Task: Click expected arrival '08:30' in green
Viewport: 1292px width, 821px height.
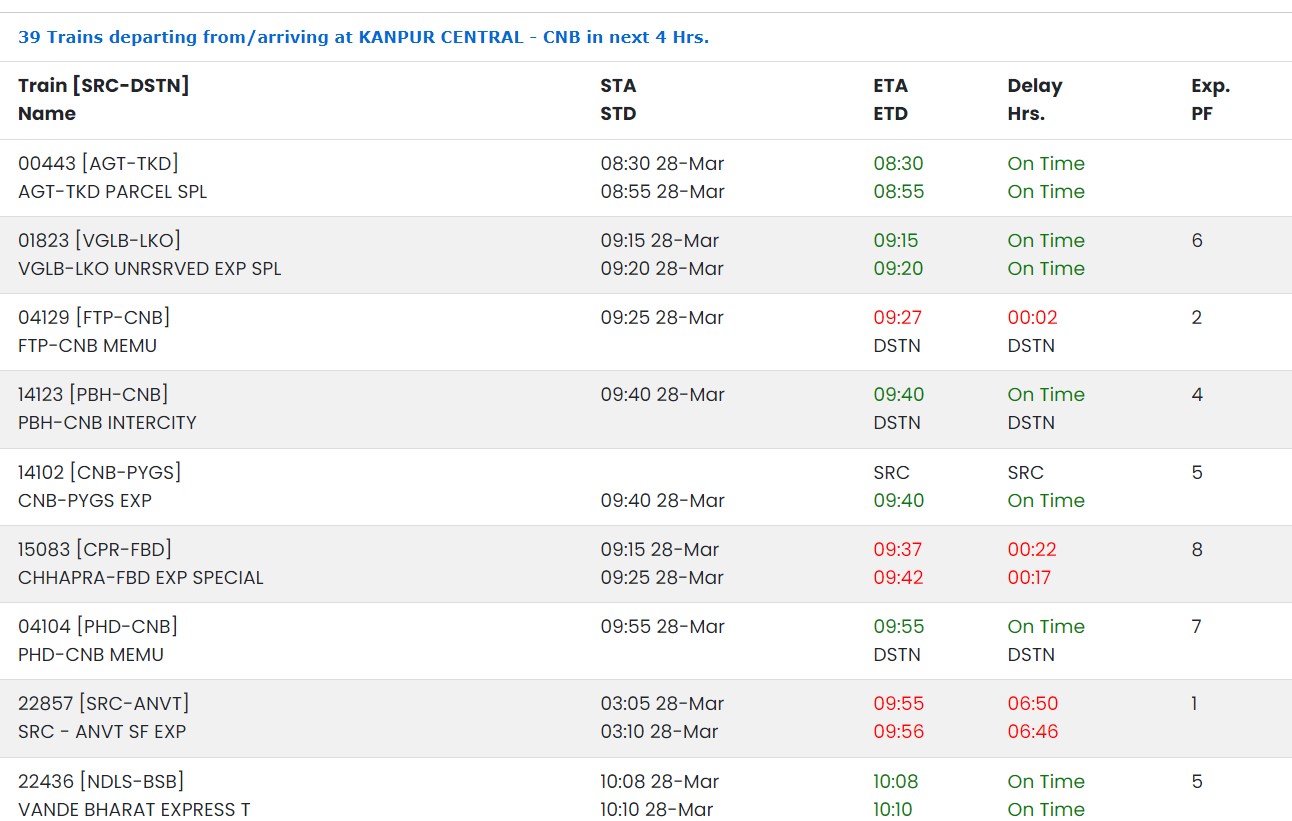Action: [x=898, y=164]
